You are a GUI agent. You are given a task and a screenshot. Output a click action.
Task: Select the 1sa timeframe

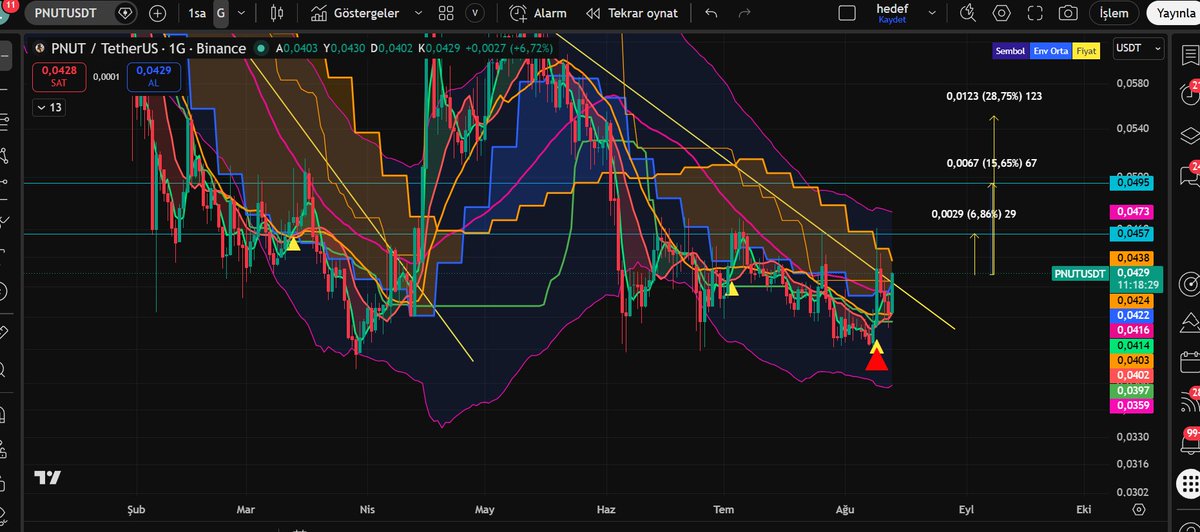click(197, 14)
